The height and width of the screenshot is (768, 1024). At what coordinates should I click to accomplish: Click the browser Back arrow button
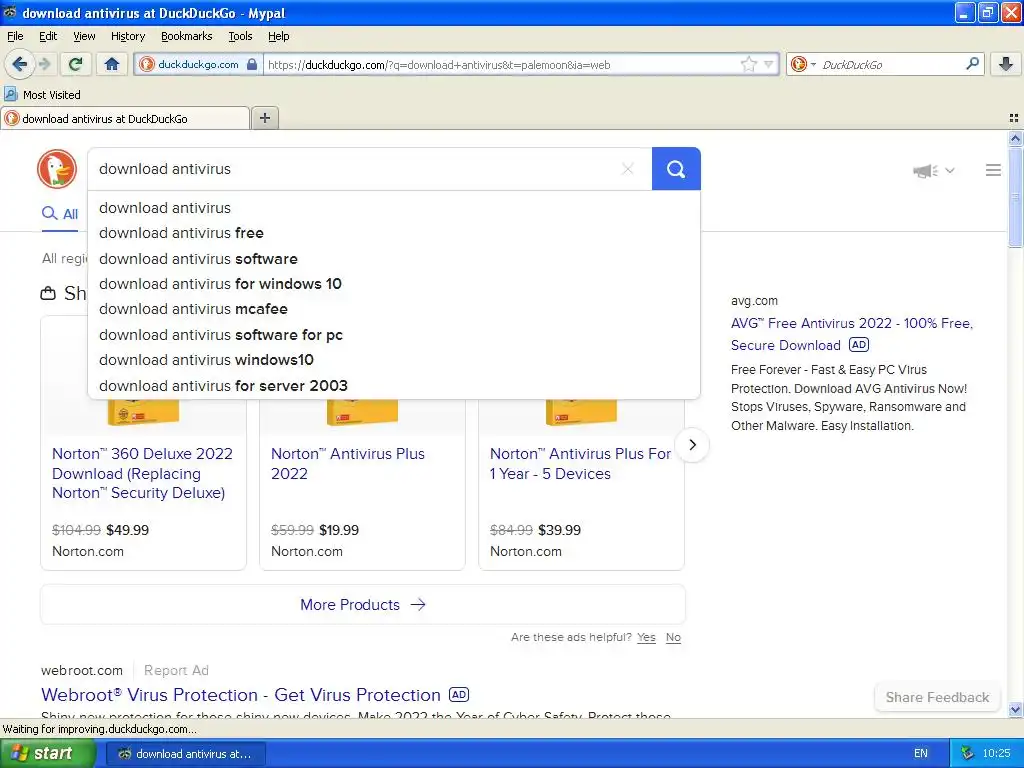click(x=20, y=64)
